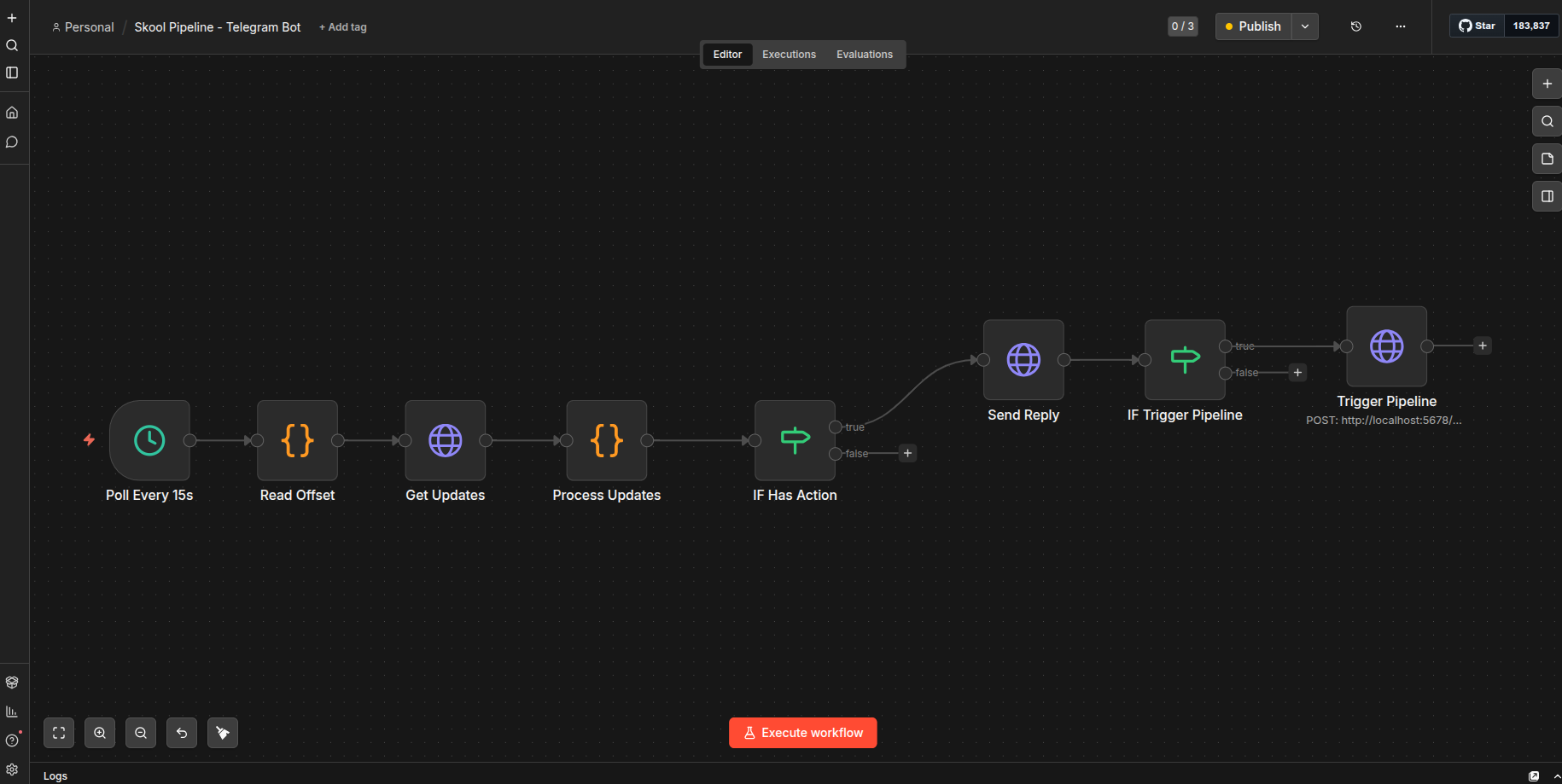Star the project on GitHub
The width and height of the screenshot is (1562, 784).
[x=1477, y=25]
